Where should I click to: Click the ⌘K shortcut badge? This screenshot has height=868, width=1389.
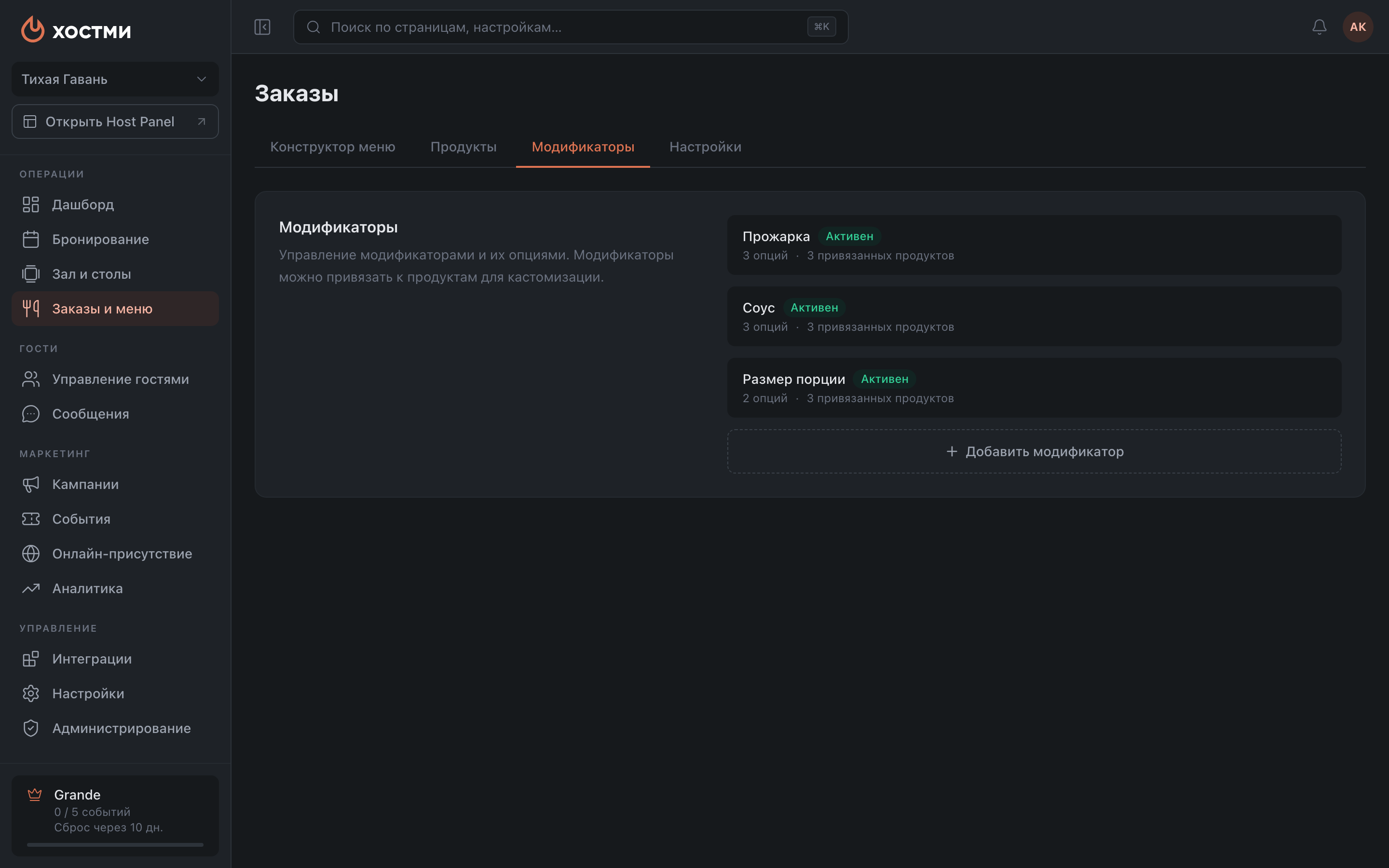821,27
